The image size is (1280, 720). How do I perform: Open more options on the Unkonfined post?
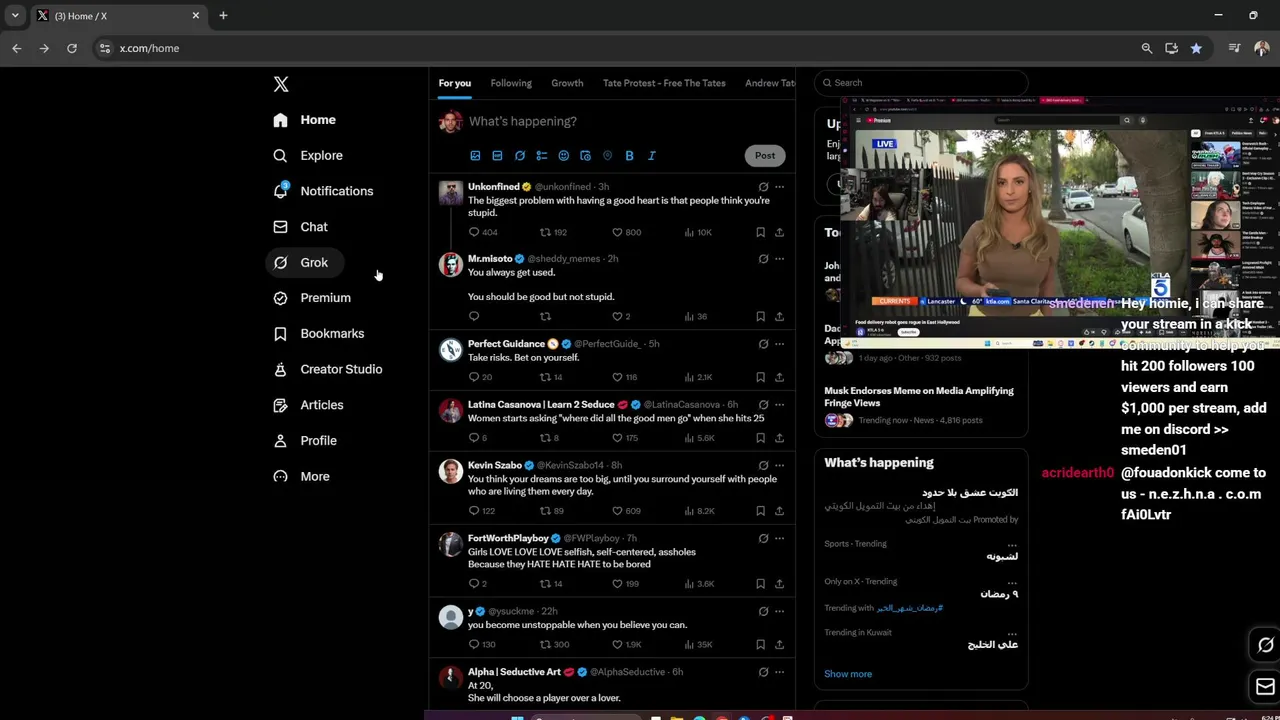(x=779, y=187)
